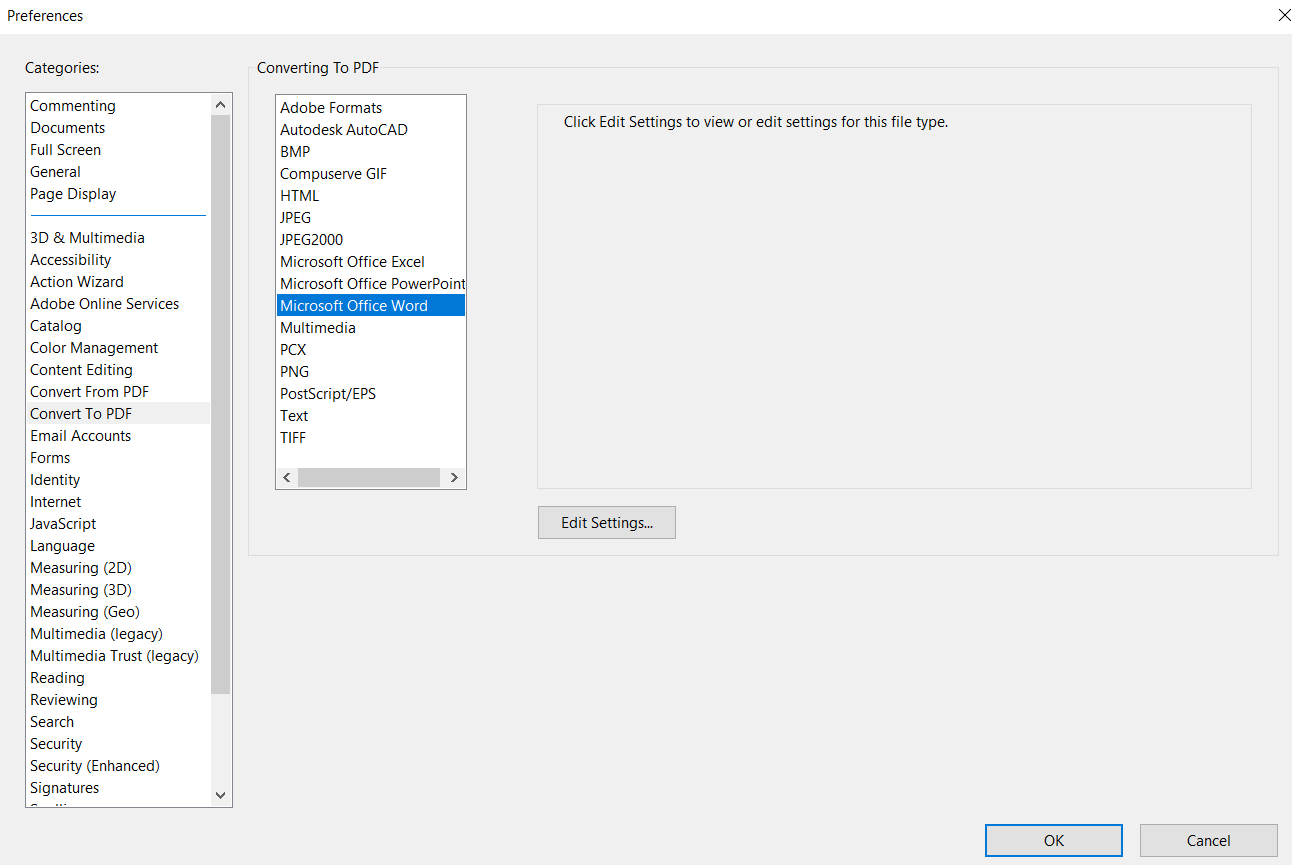Dismiss the dialog with Cancel
The height and width of the screenshot is (865, 1292).
(x=1208, y=840)
